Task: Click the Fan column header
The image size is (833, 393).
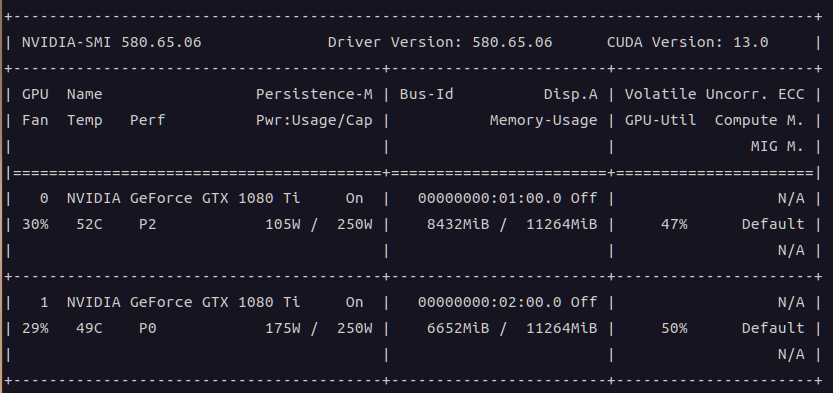Action: (35, 120)
